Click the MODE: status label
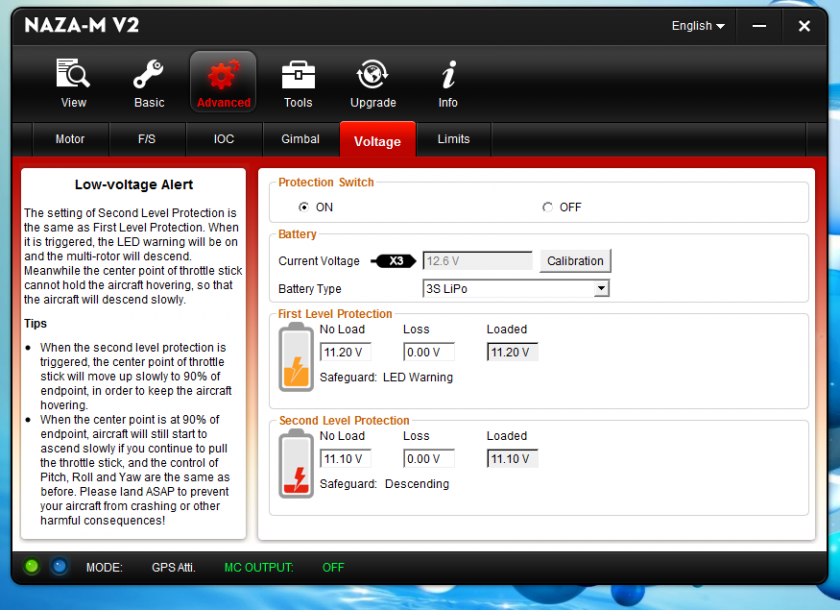This screenshot has height=610, width=840. 104,567
